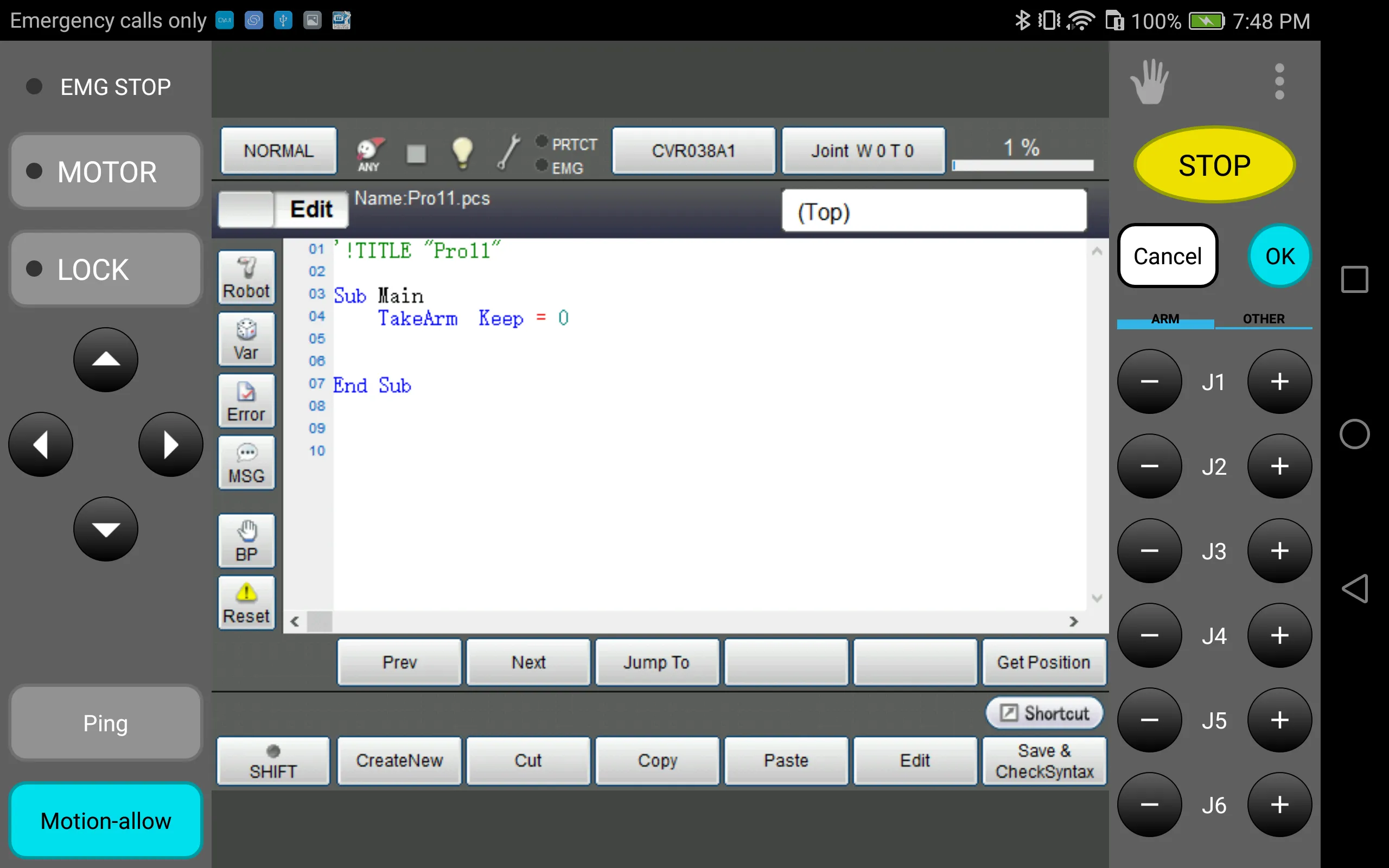This screenshot has width=1389, height=868.
Task: Open the Error log icon
Action: [246, 401]
